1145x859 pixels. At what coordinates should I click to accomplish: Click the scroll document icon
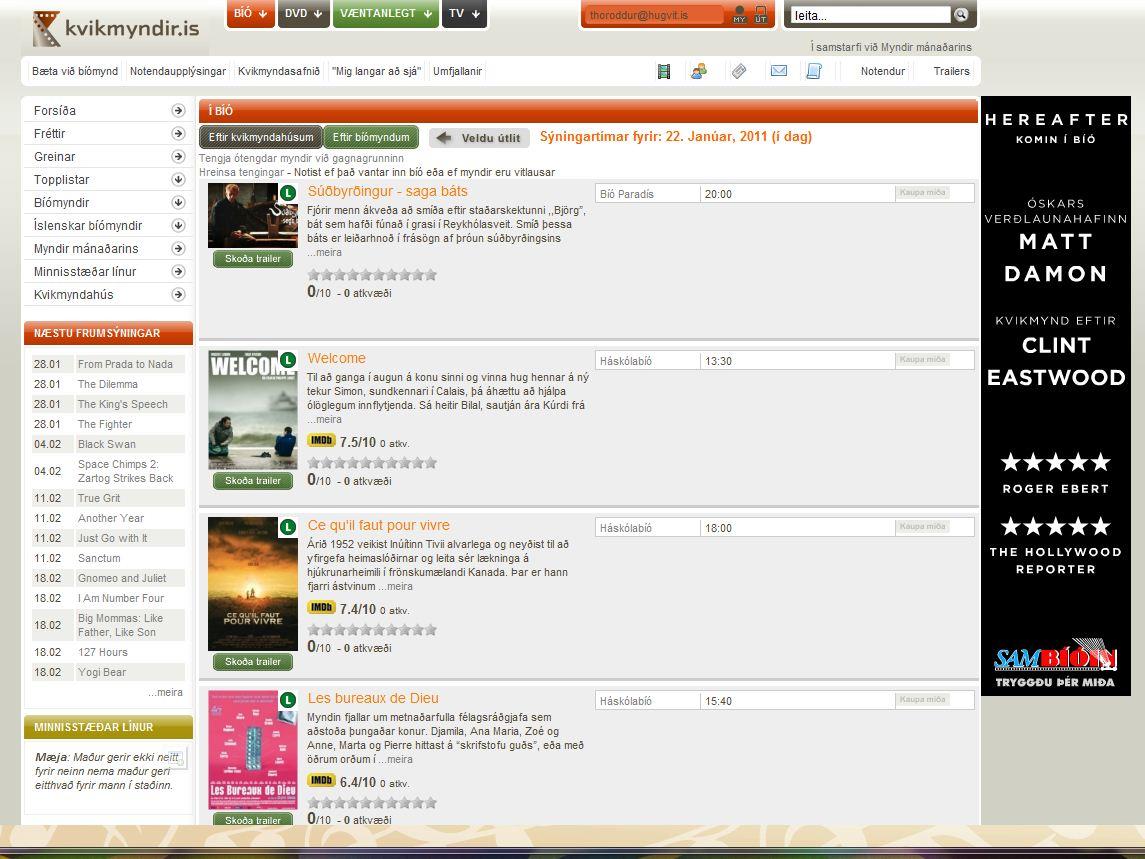pos(814,71)
